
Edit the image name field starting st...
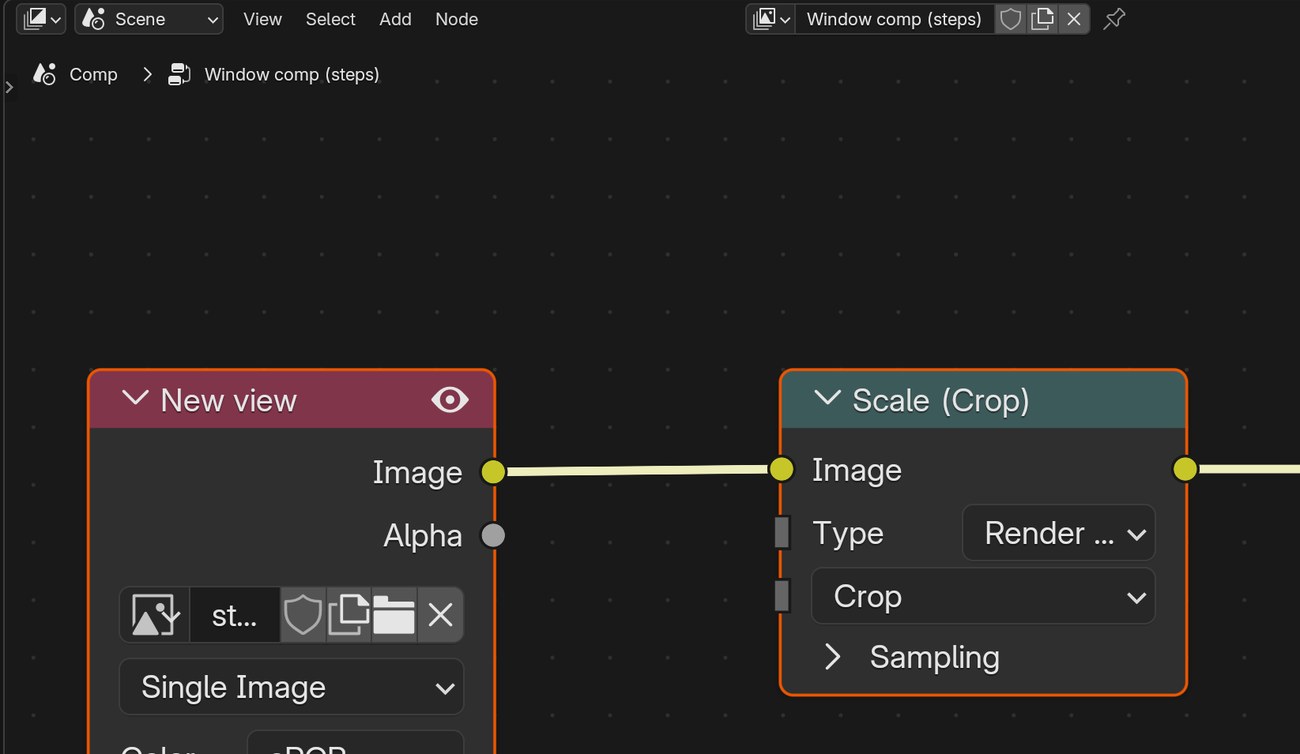234,614
